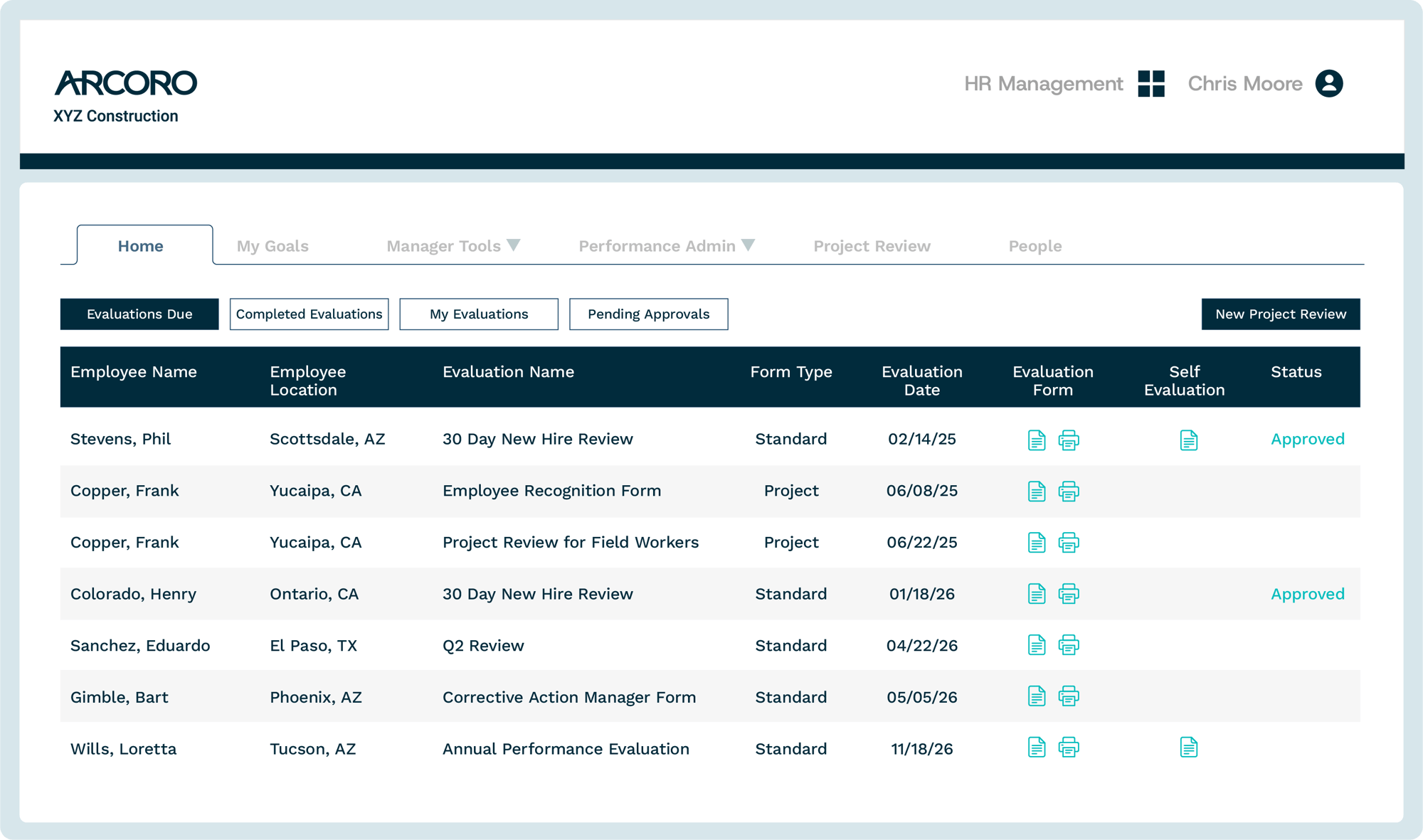This screenshot has width=1423, height=840.
Task: Switch to the My Goals tab
Action: tap(273, 246)
